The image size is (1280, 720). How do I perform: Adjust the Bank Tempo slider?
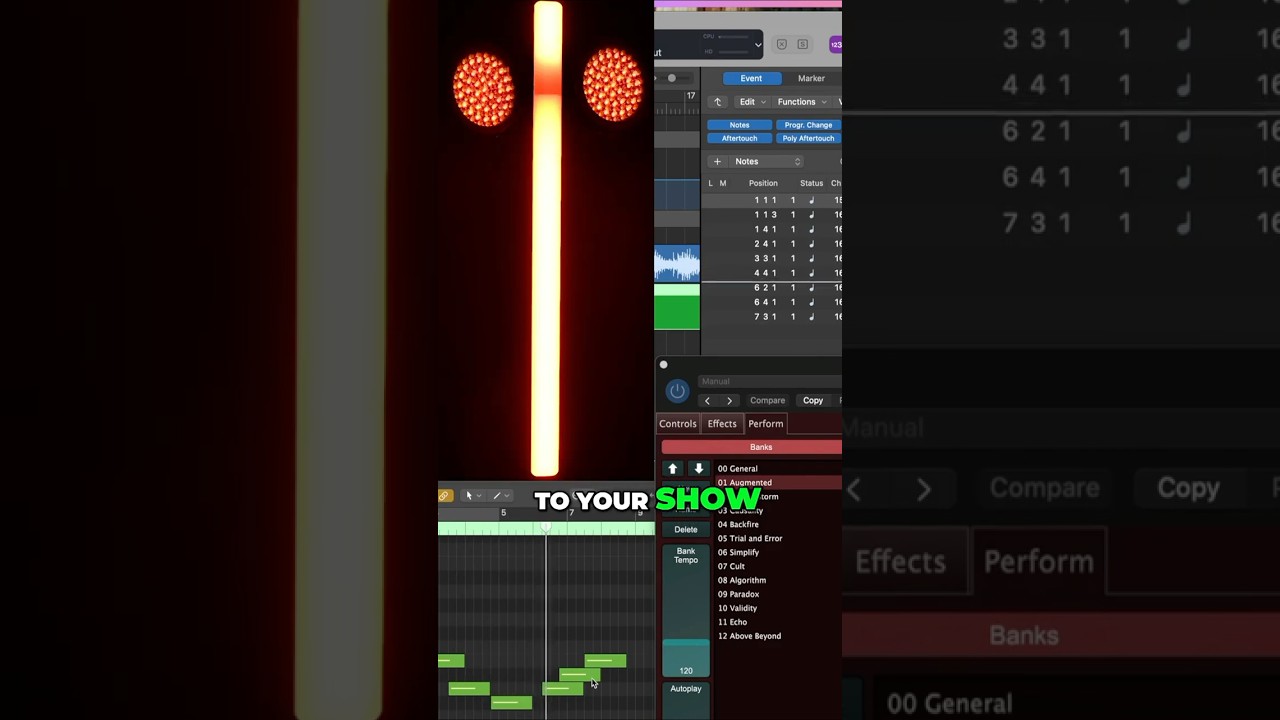(686, 611)
